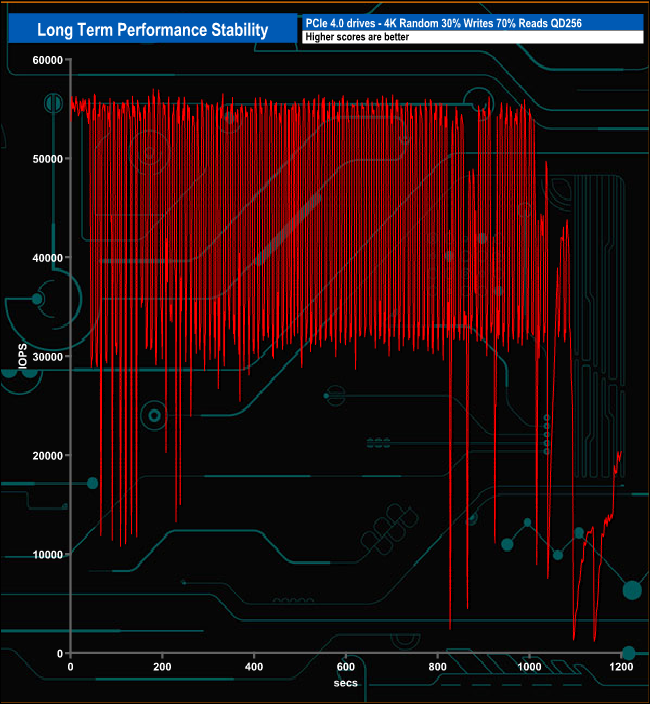Image resolution: width=650 pixels, height=704 pixels.
Task: Click the 1200 x-axis tick label
Action: 621,667
